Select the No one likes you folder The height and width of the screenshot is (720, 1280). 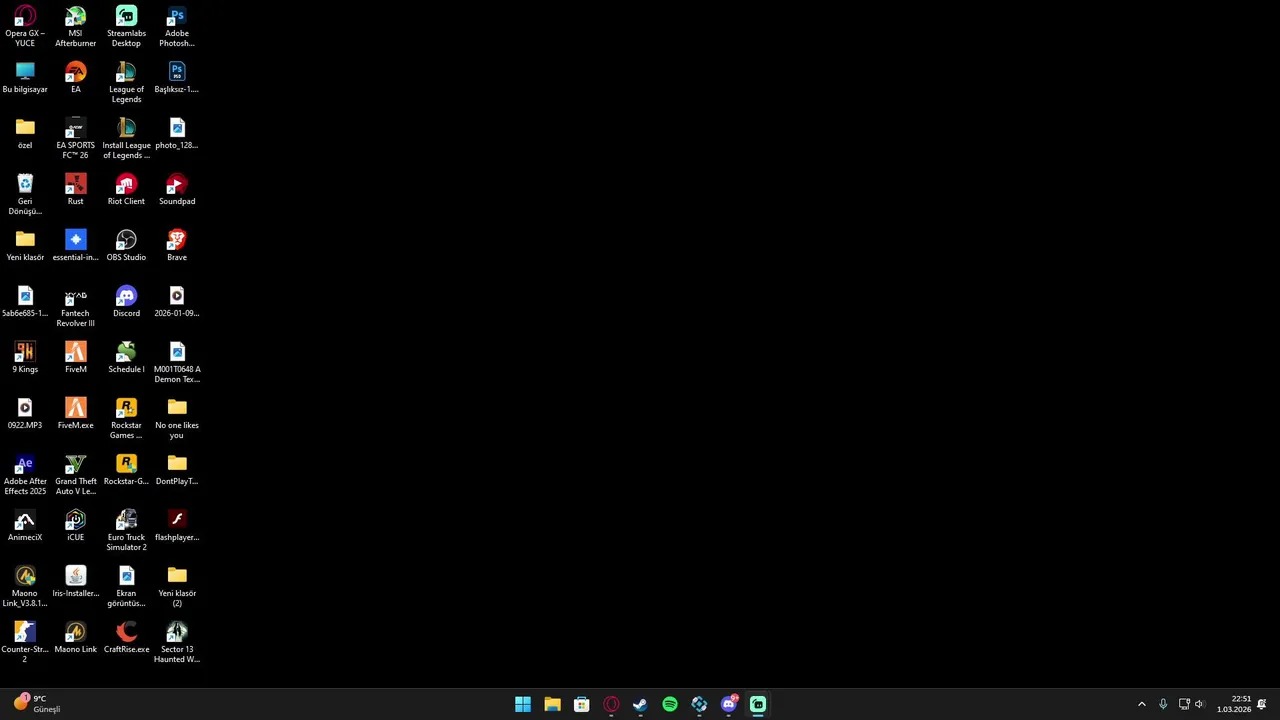point(177,419)
